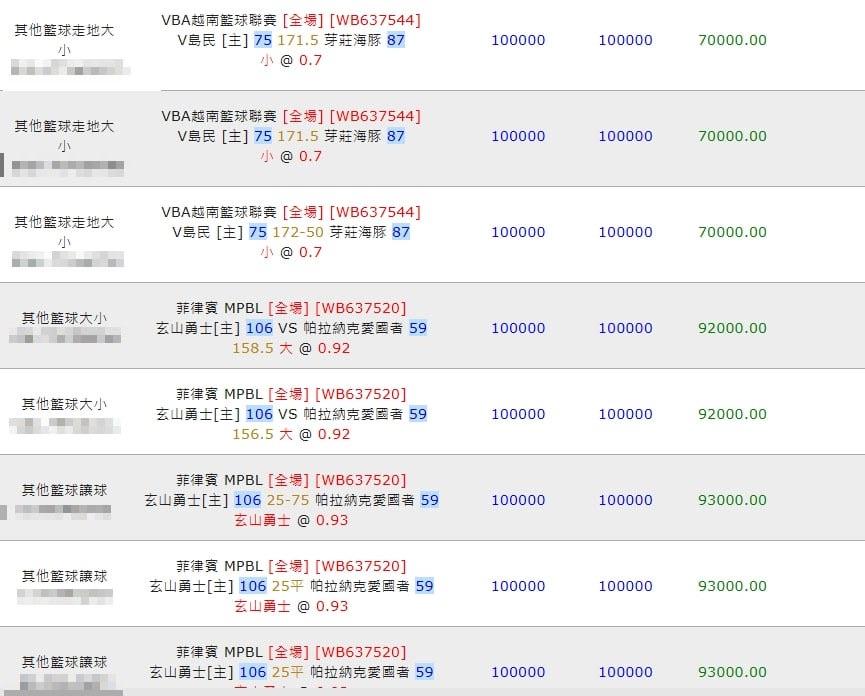Select the 156.5 大 @ 0.92 bet line
865x696 pixels.
pyautogui.click(x=291, y=435)
